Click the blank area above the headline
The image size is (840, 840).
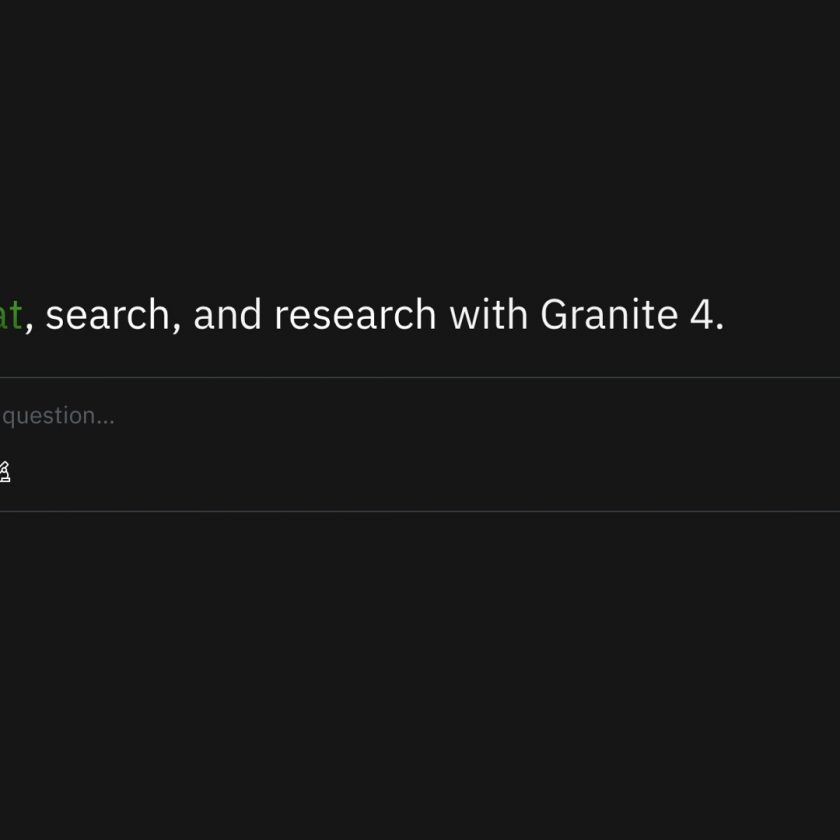click(400, 150)
